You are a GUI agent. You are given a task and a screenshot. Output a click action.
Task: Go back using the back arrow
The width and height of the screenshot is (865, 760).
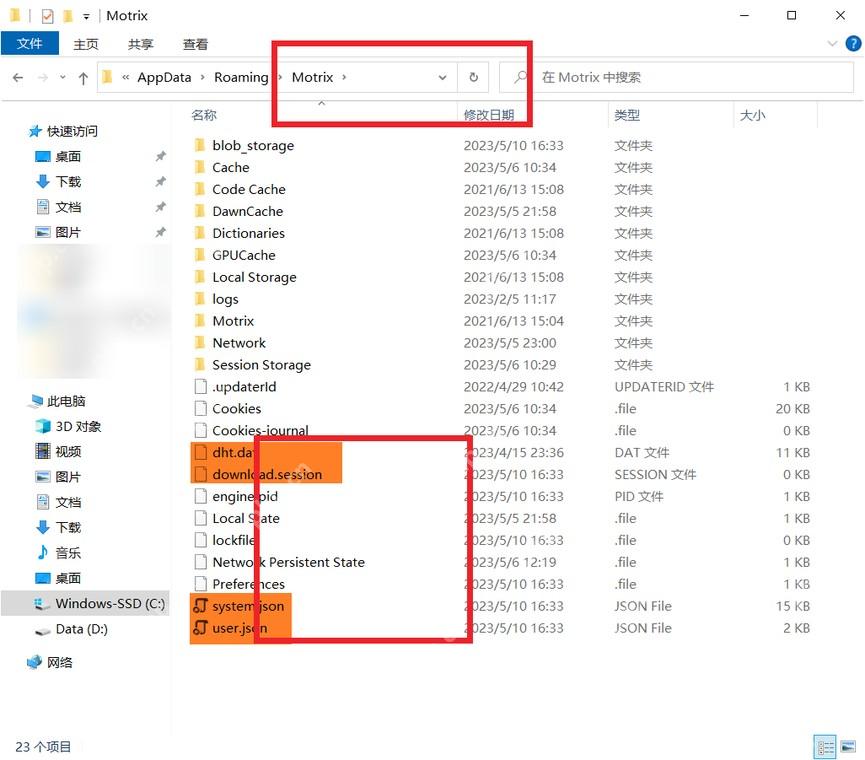coord(18,78)
